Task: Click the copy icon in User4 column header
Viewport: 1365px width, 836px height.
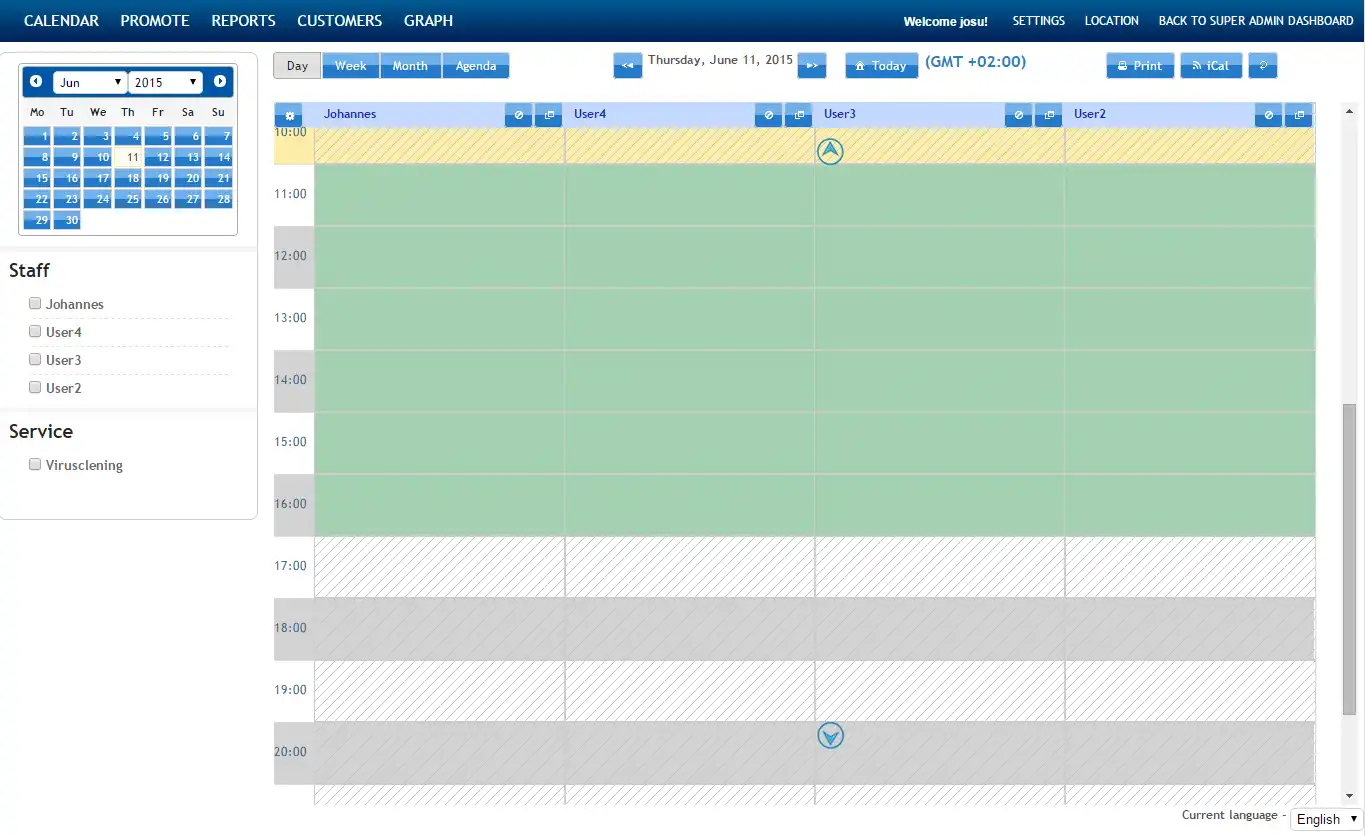Action: [x=798, y=116]
